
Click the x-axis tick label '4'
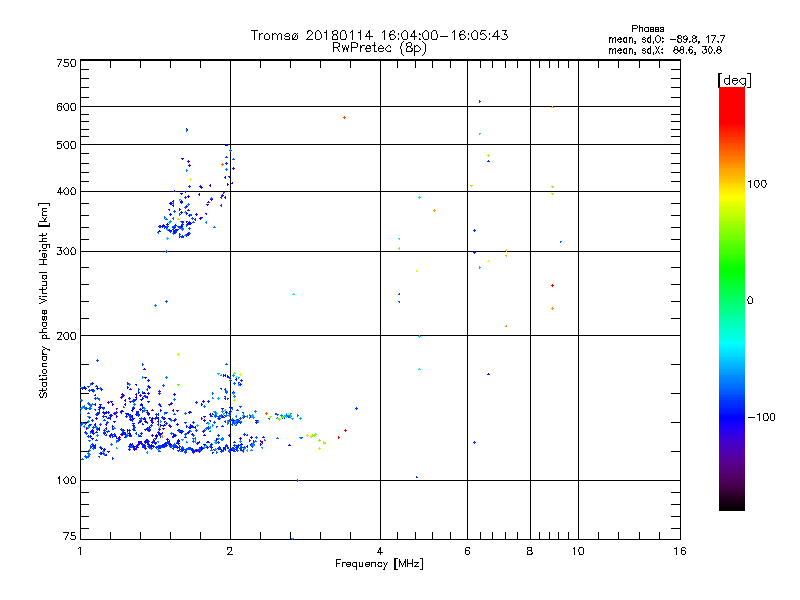pyautogui.click(x=380, y=551)
